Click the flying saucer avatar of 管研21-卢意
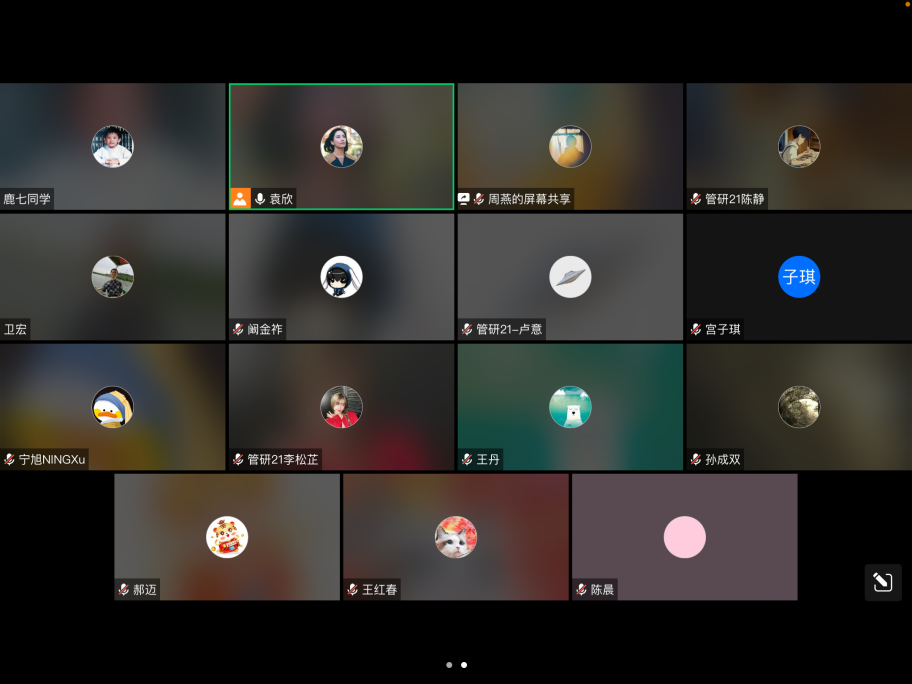 pos(570,277)
